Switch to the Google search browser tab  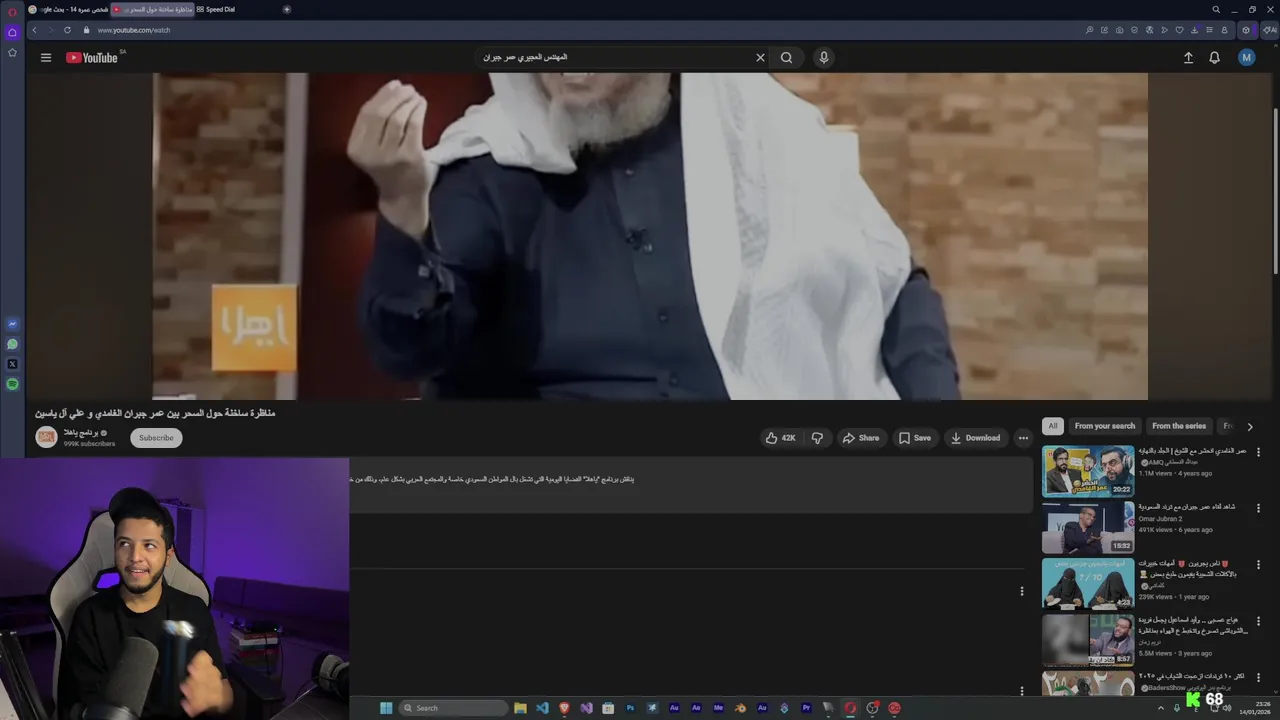click(x=66, y=9)
